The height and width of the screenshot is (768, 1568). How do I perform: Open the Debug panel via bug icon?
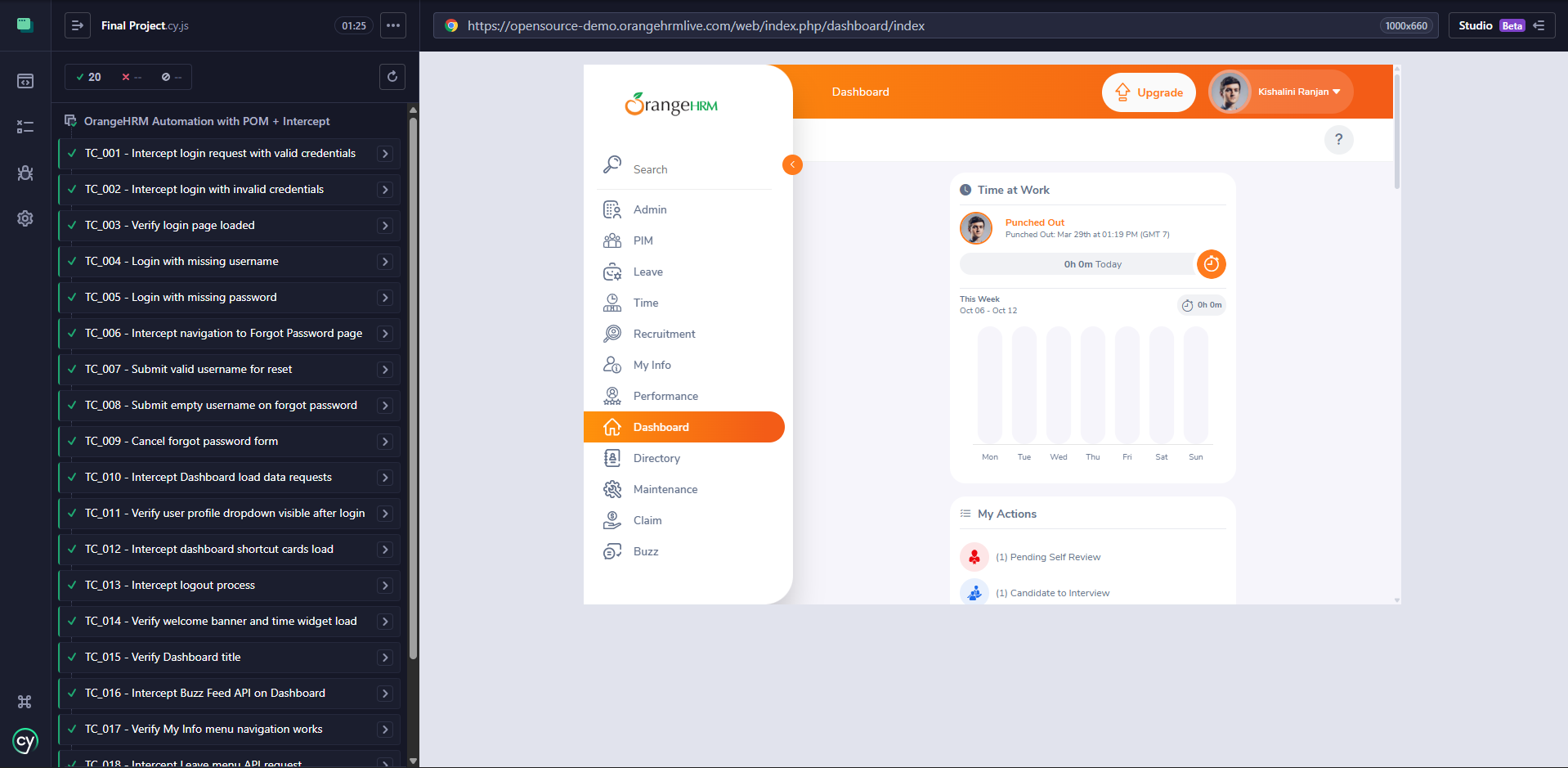pyautogui.click(x=25, y=173)
